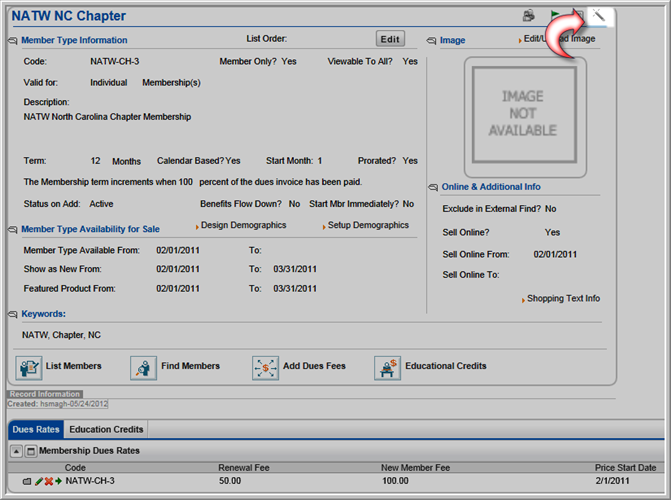Click the Renewal Fee column header
671x500 pixels.
pyautogui.click(x=244, y=468)
